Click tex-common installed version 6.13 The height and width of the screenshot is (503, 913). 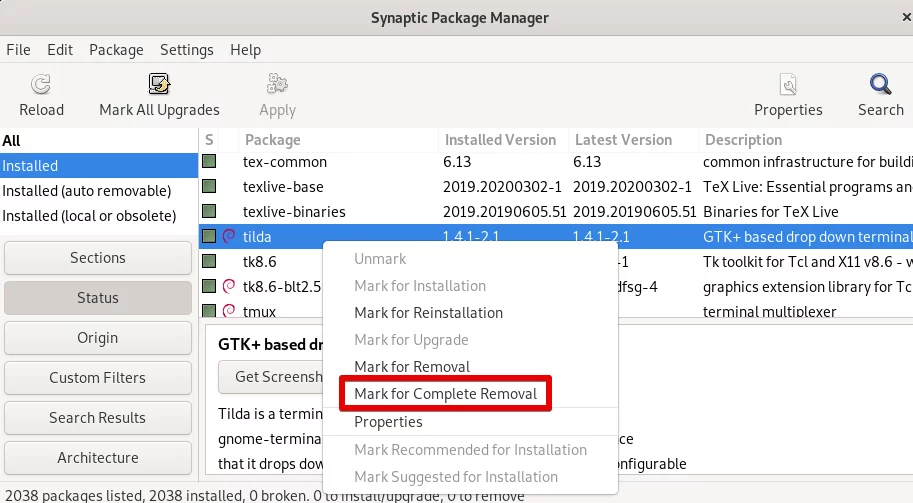457,162
